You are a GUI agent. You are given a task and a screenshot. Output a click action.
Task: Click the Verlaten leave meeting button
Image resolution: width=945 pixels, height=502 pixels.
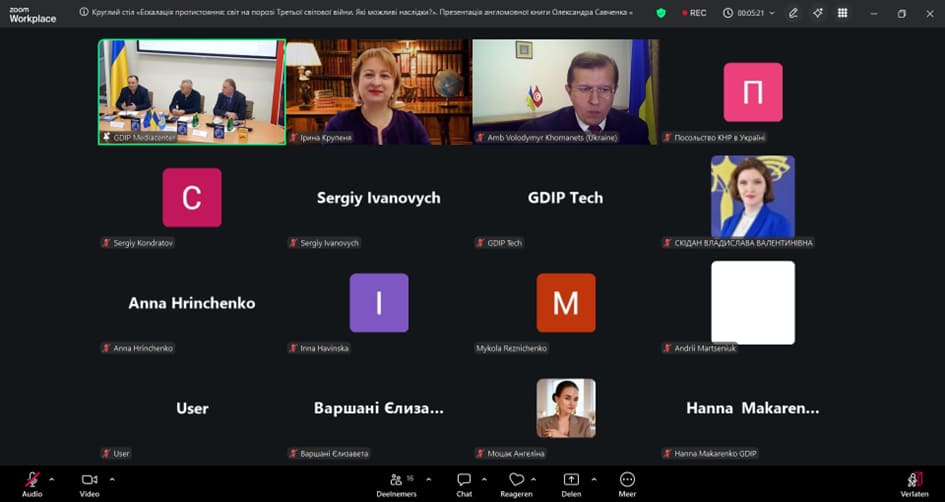(914, 482)
